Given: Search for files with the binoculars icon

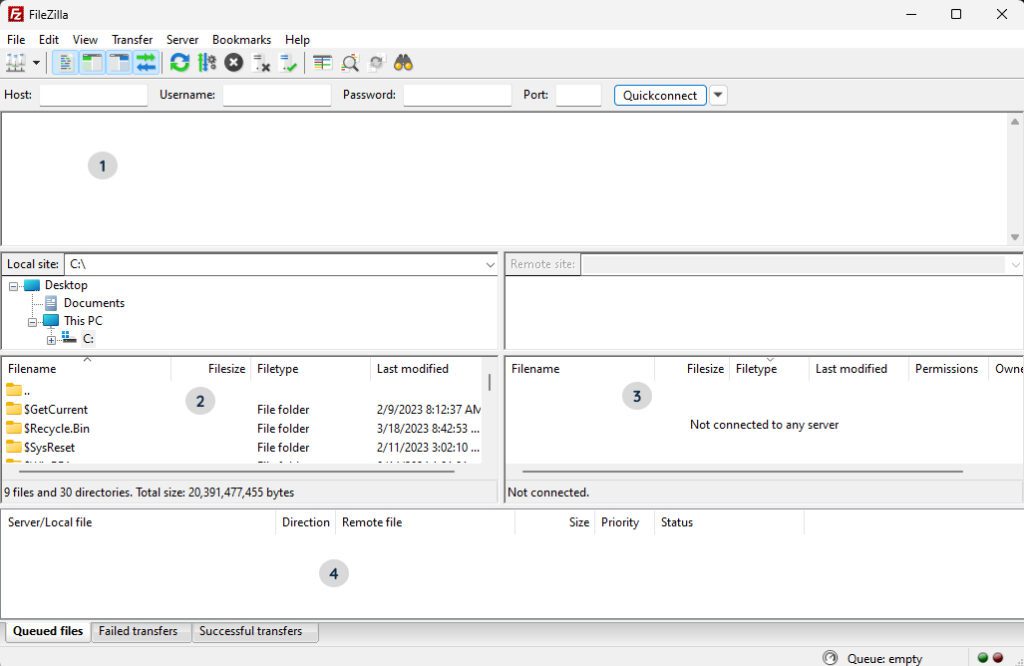Looking at the screenshot, I should click(404, 63).
